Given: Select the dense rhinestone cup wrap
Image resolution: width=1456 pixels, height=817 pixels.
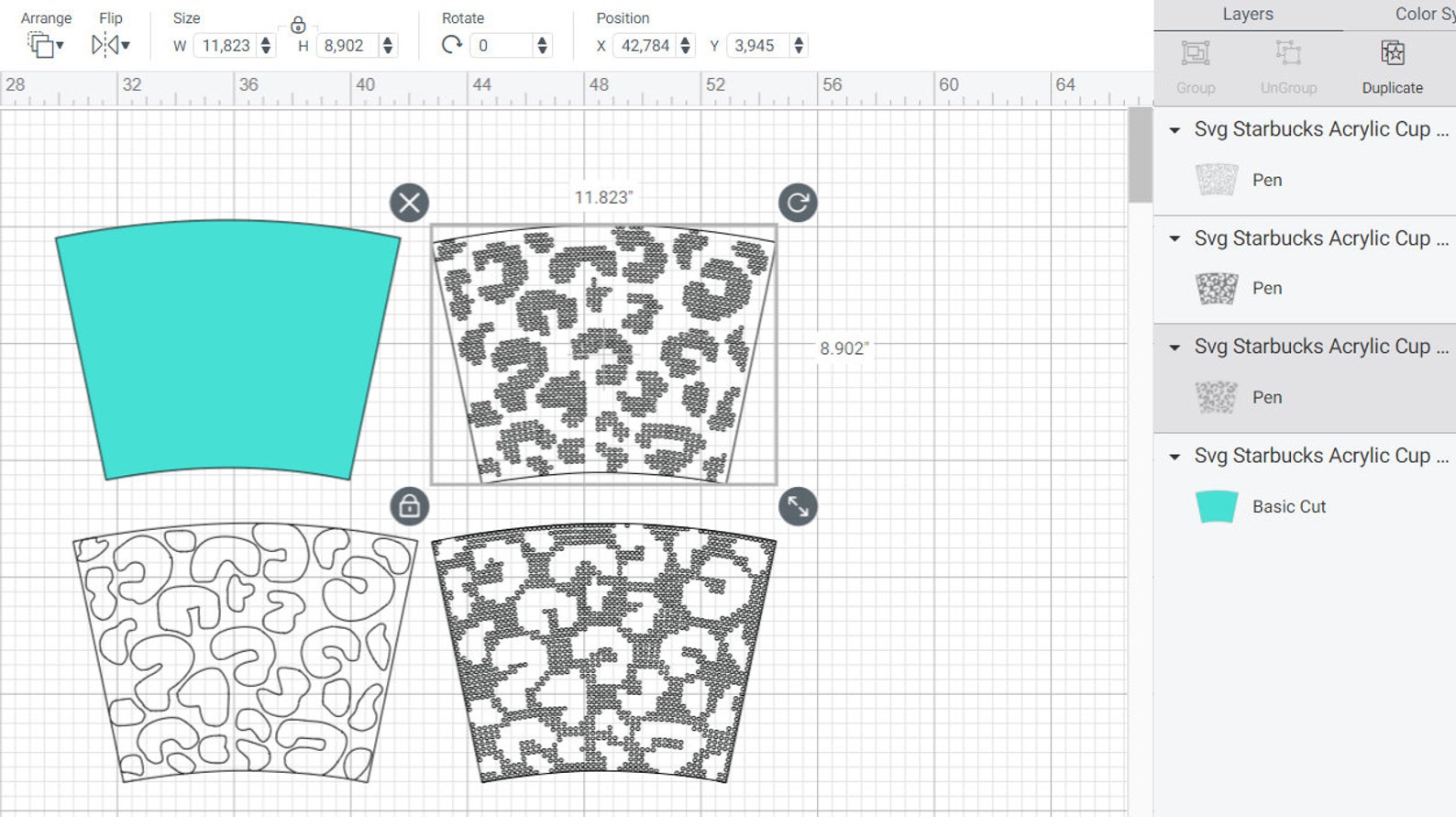Looking at the screenshot, I should tap(604, 653).
